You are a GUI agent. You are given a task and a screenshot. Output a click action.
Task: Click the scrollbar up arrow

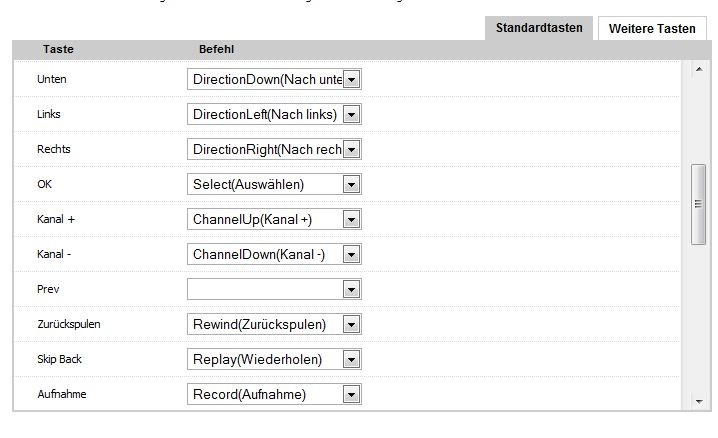698,69
